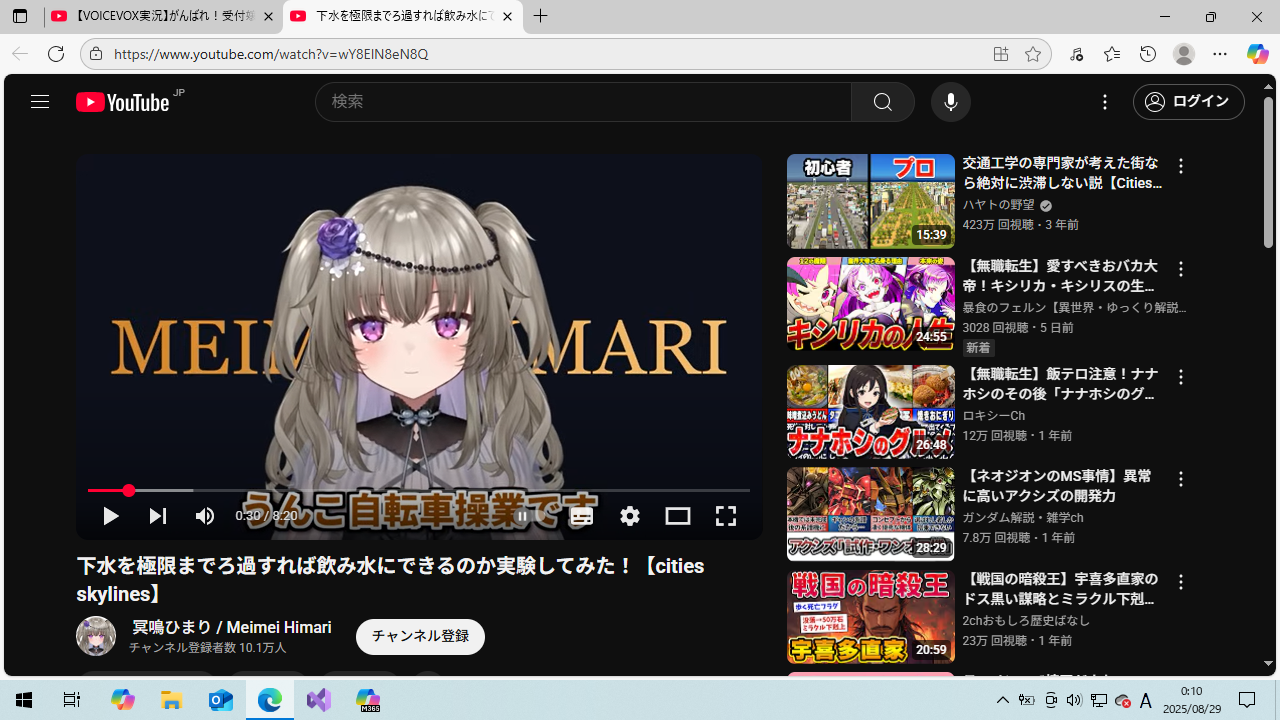Open options menu for 交通工学 video
1280x720 pixels.
1181,167
